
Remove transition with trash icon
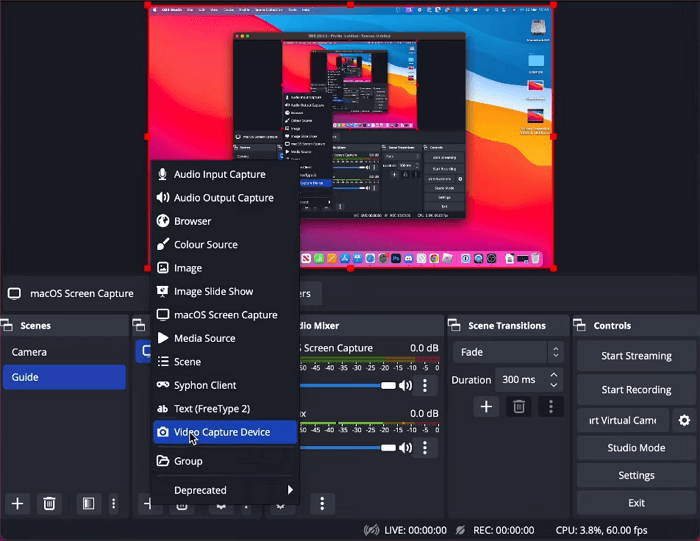click(x=519, y=407)
